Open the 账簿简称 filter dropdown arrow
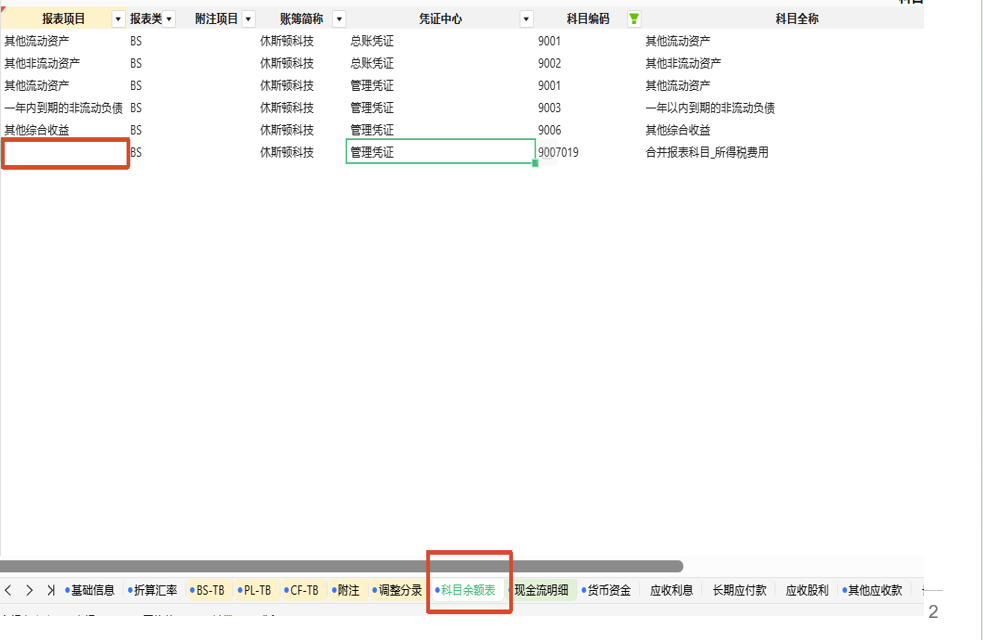The height and width of the screenshot is (640, 983). tap(339, 19)
